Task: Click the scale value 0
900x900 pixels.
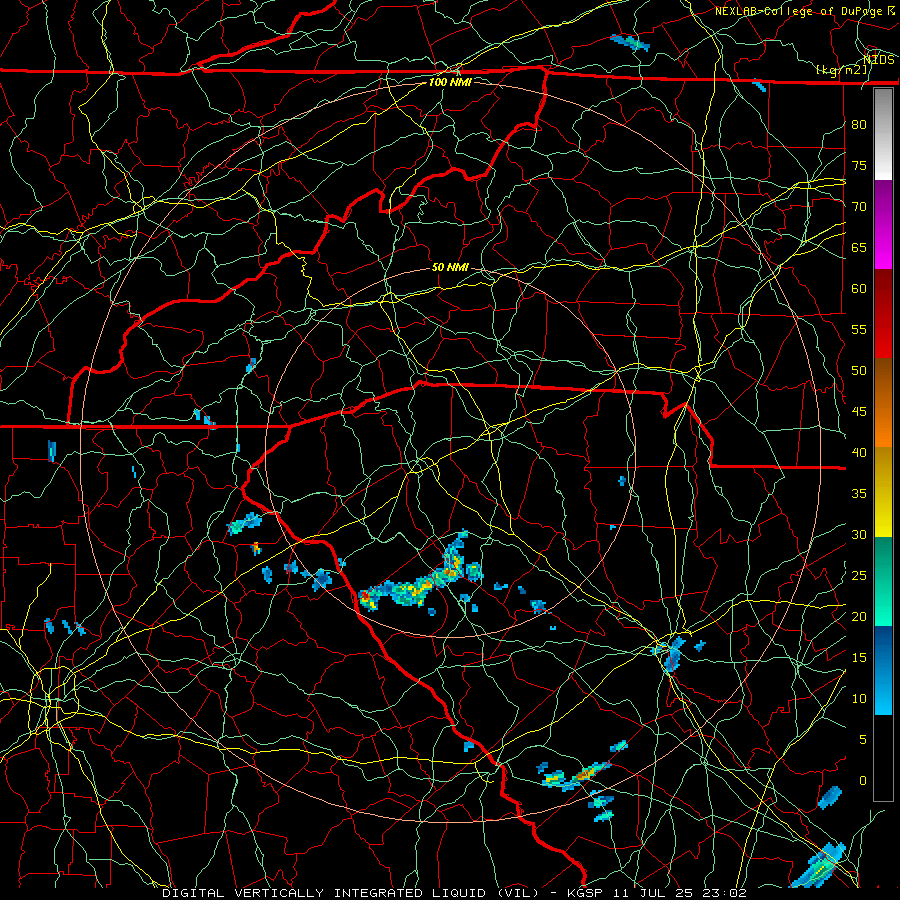Action: 863,781
